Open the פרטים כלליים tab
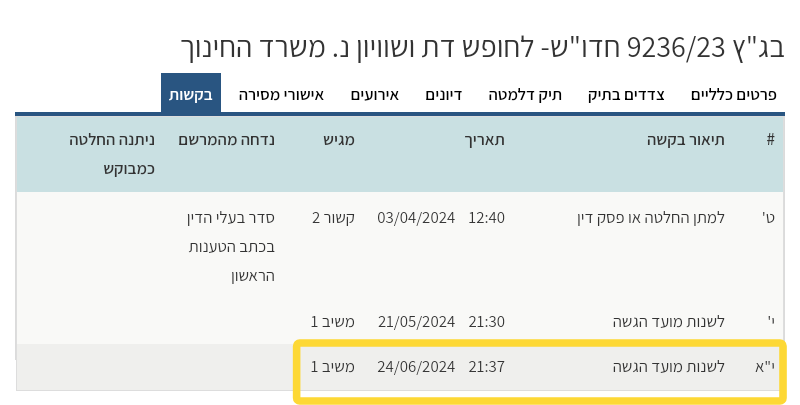800x405 pixels. click(x=734, y=96)
